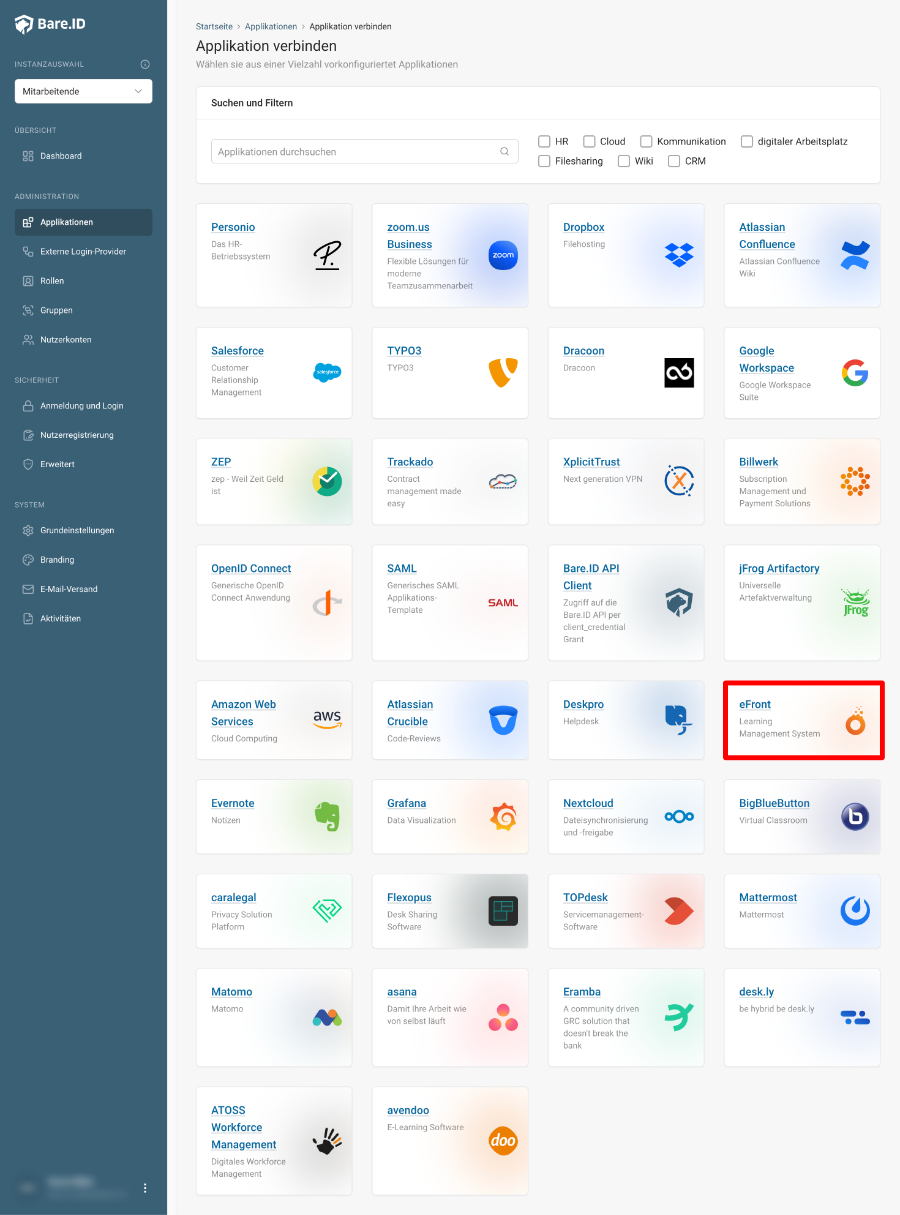Open Externe Login-Provider menu item

coord(83,251)
